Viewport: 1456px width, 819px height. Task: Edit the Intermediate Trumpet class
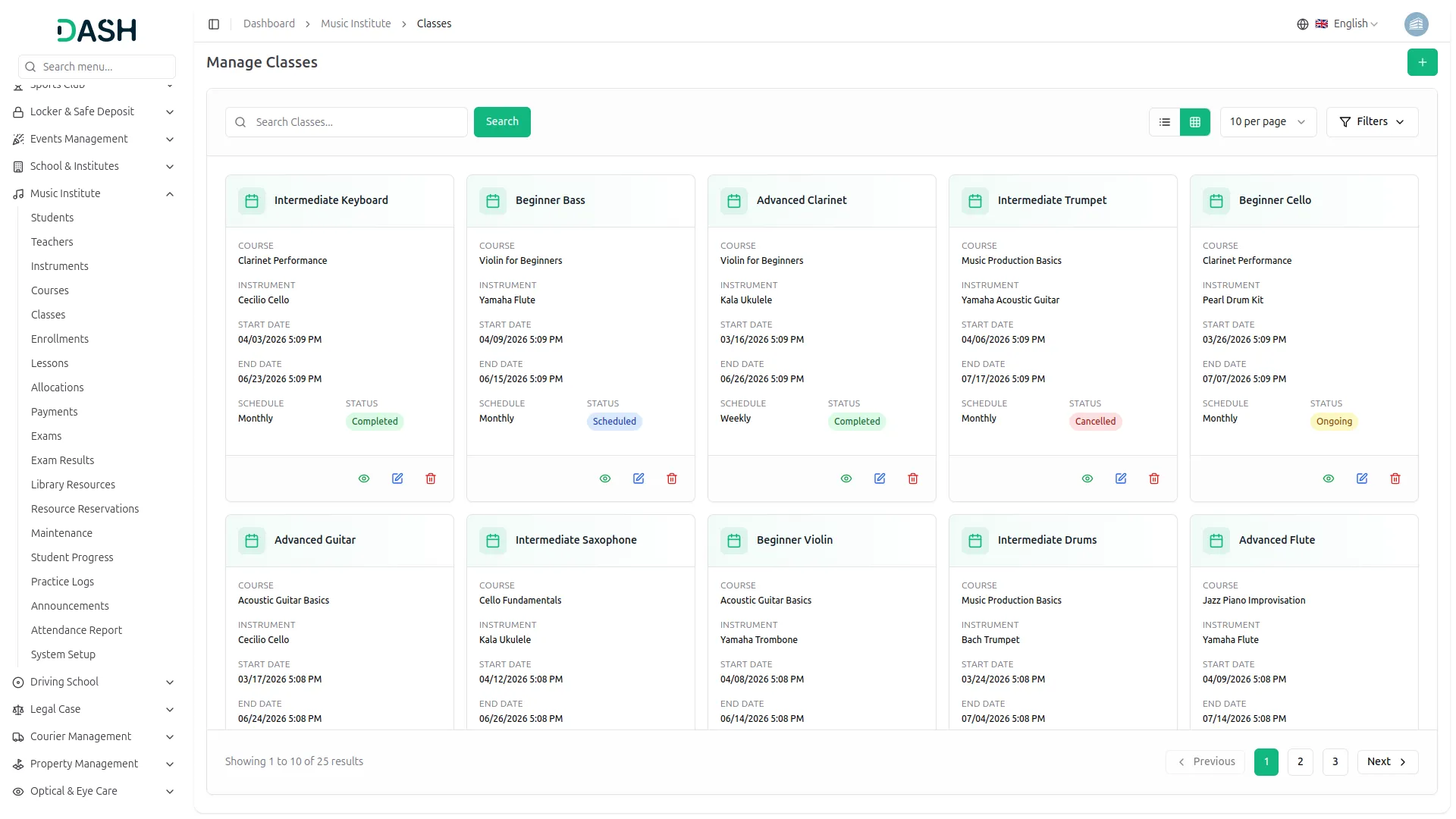[x=1121, y=479]
